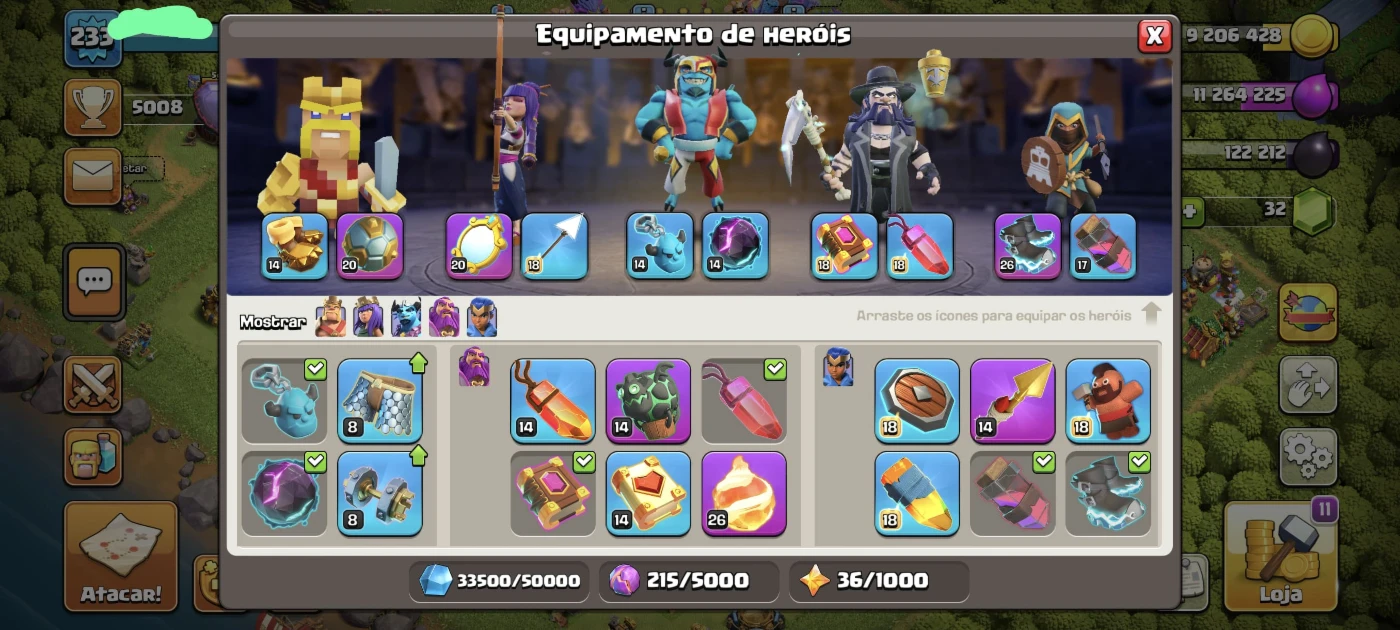
Task: Select the green Lavaloon Puppet equipment level 14
Action: click(x=648, y=400)
